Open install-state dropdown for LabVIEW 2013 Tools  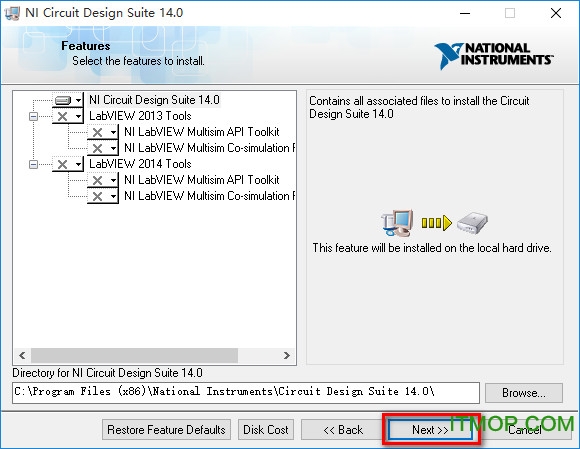click(68, 116)
